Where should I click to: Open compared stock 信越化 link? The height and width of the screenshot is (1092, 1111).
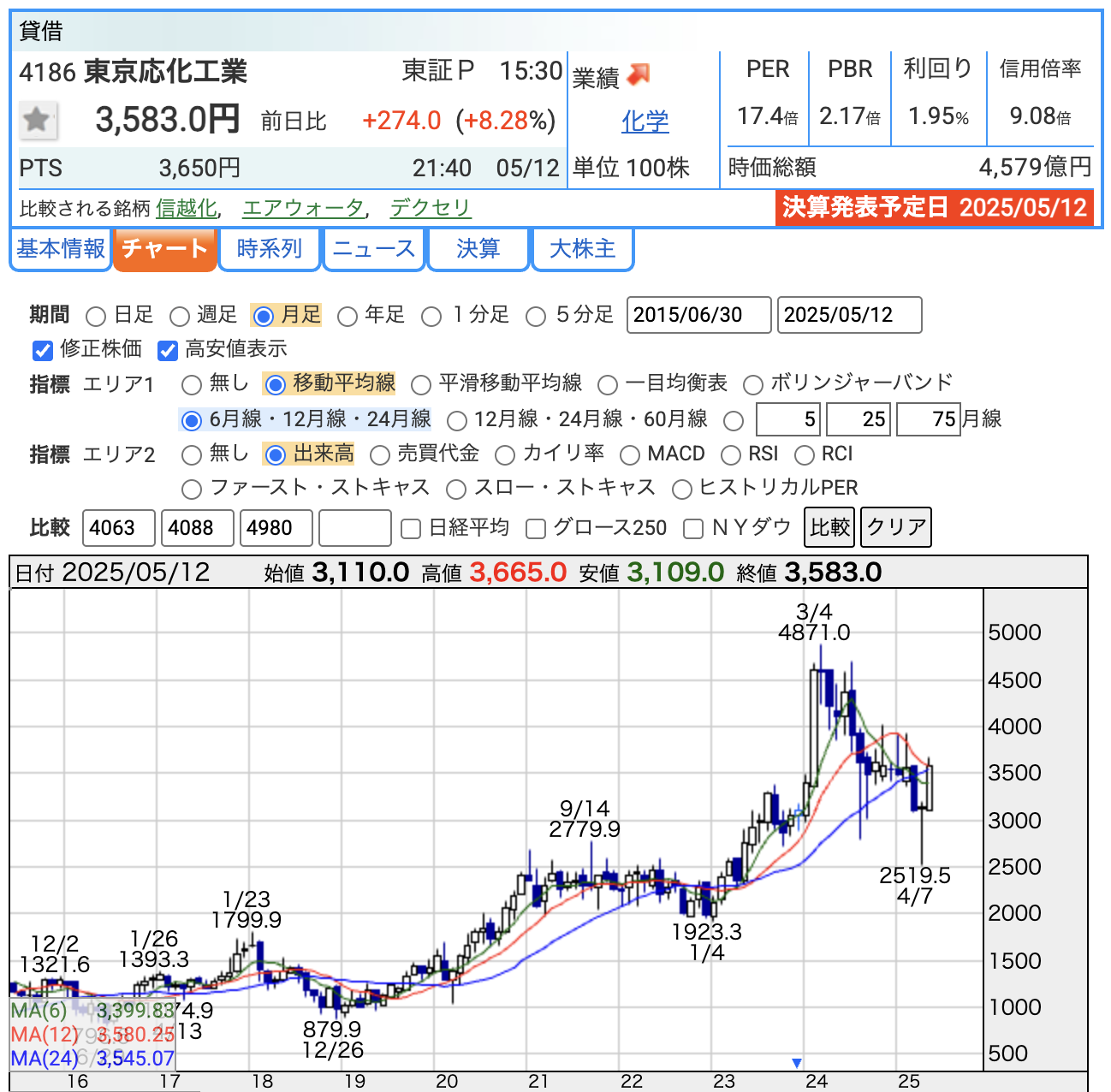186,208
